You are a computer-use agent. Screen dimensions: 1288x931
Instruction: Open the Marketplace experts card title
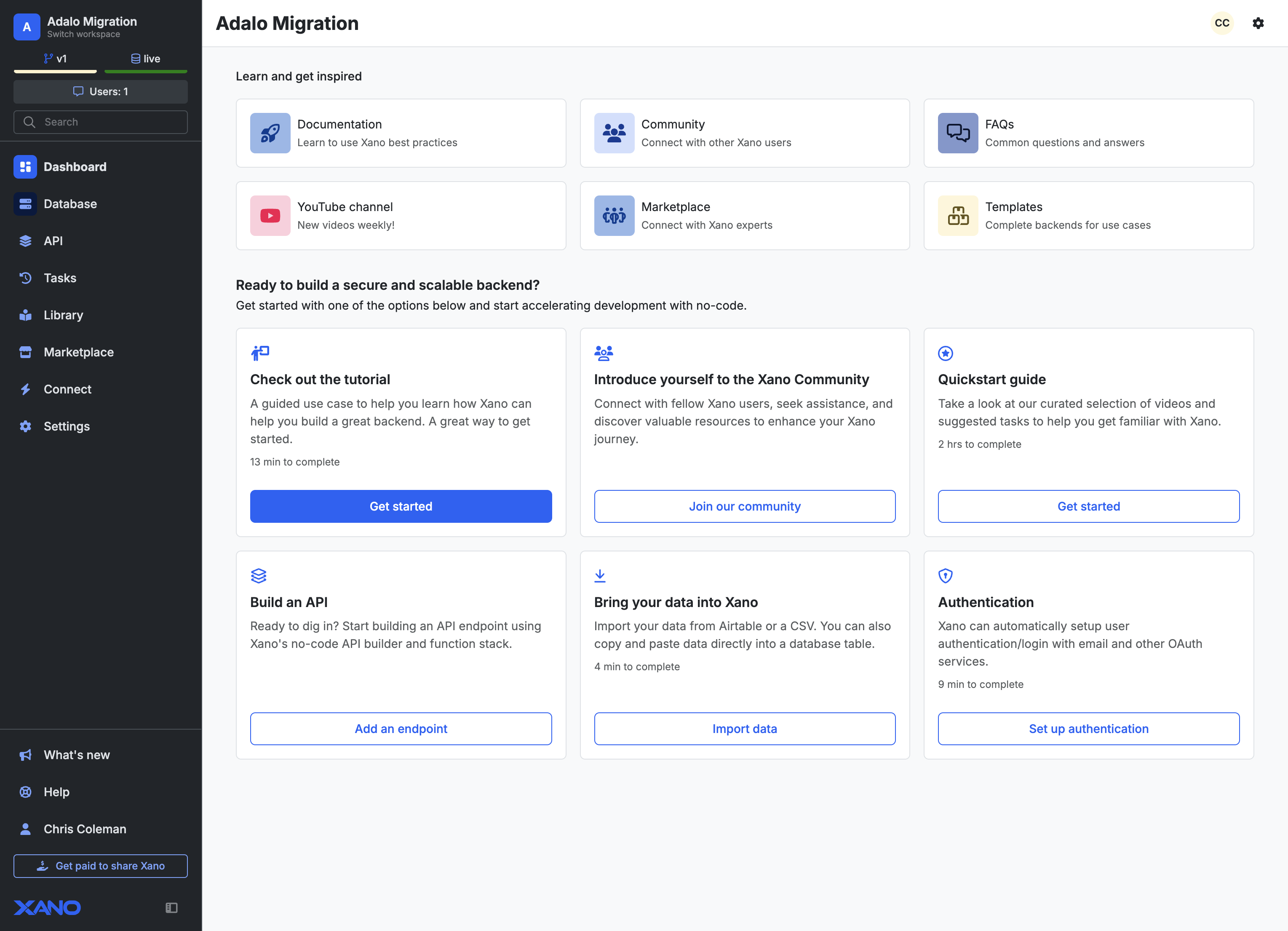tap(676, 207)
